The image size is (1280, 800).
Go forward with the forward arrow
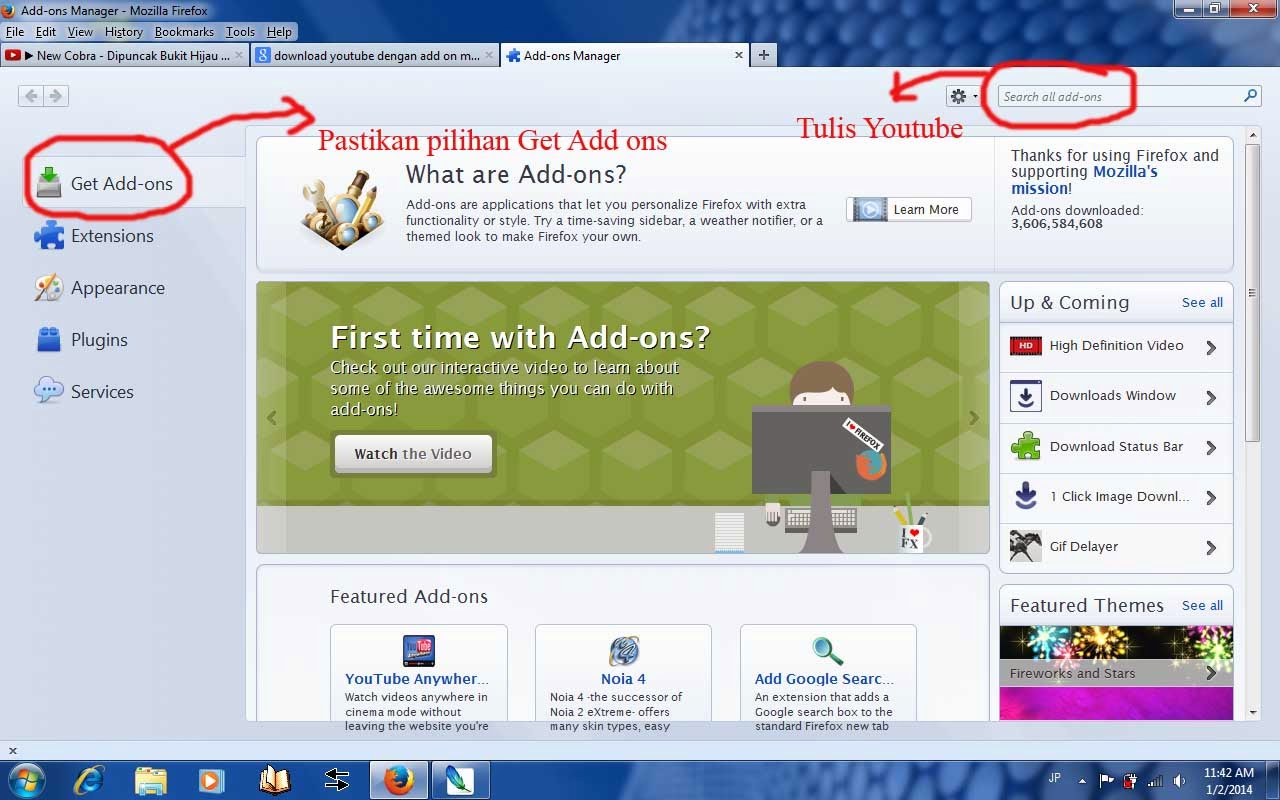(x=56, y=96)
